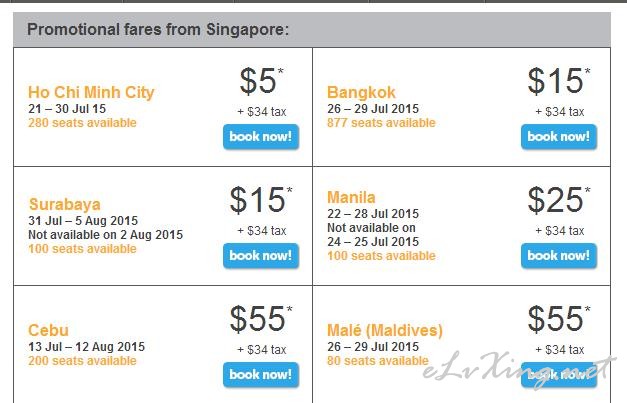Open the Cebu destination link
This screenshot has width=627, height=403.
tap(48, 330)
